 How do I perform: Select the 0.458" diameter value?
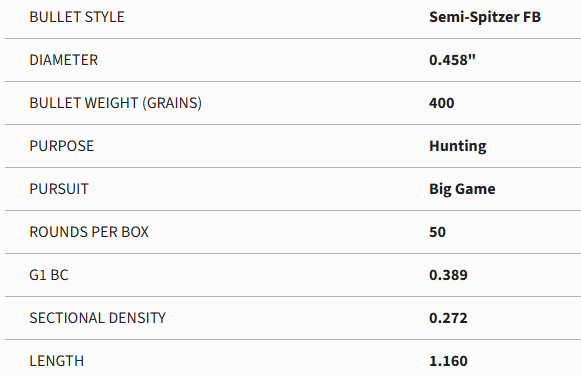click(x=452, y=60)
